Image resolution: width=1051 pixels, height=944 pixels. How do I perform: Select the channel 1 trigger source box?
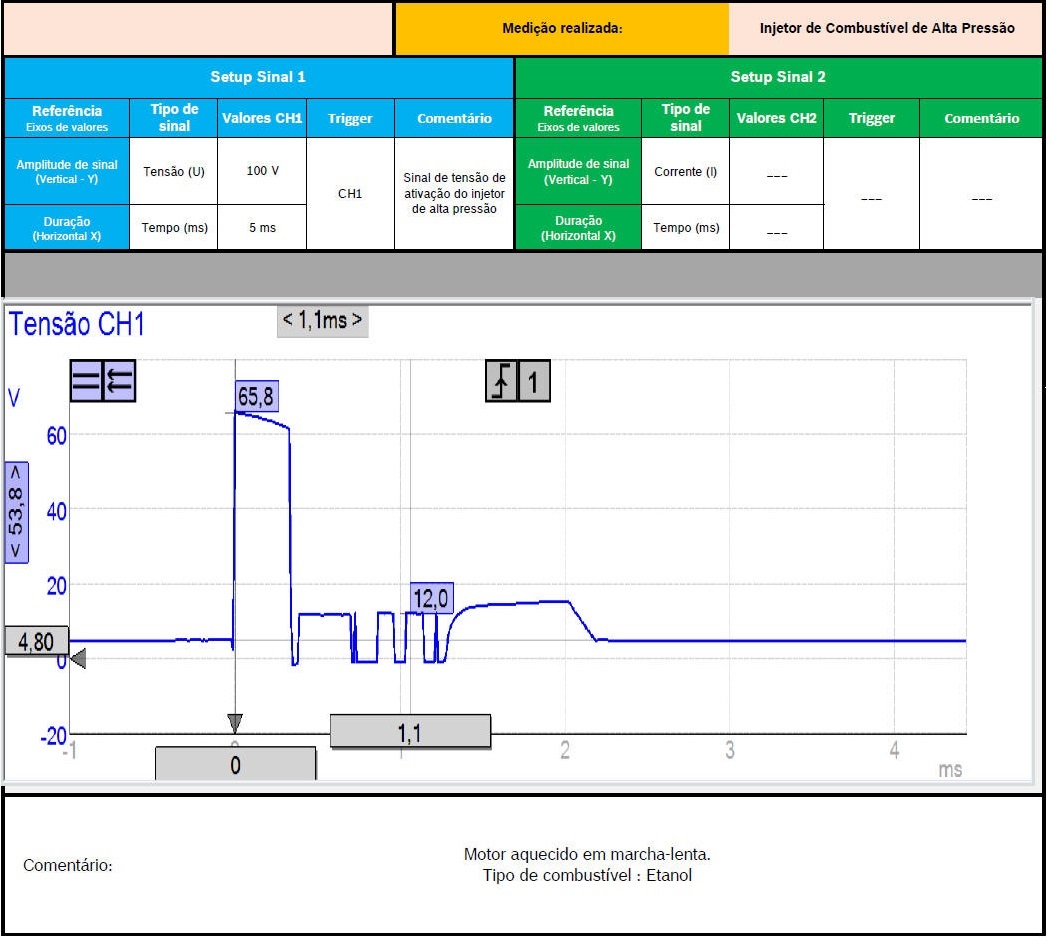534,381
